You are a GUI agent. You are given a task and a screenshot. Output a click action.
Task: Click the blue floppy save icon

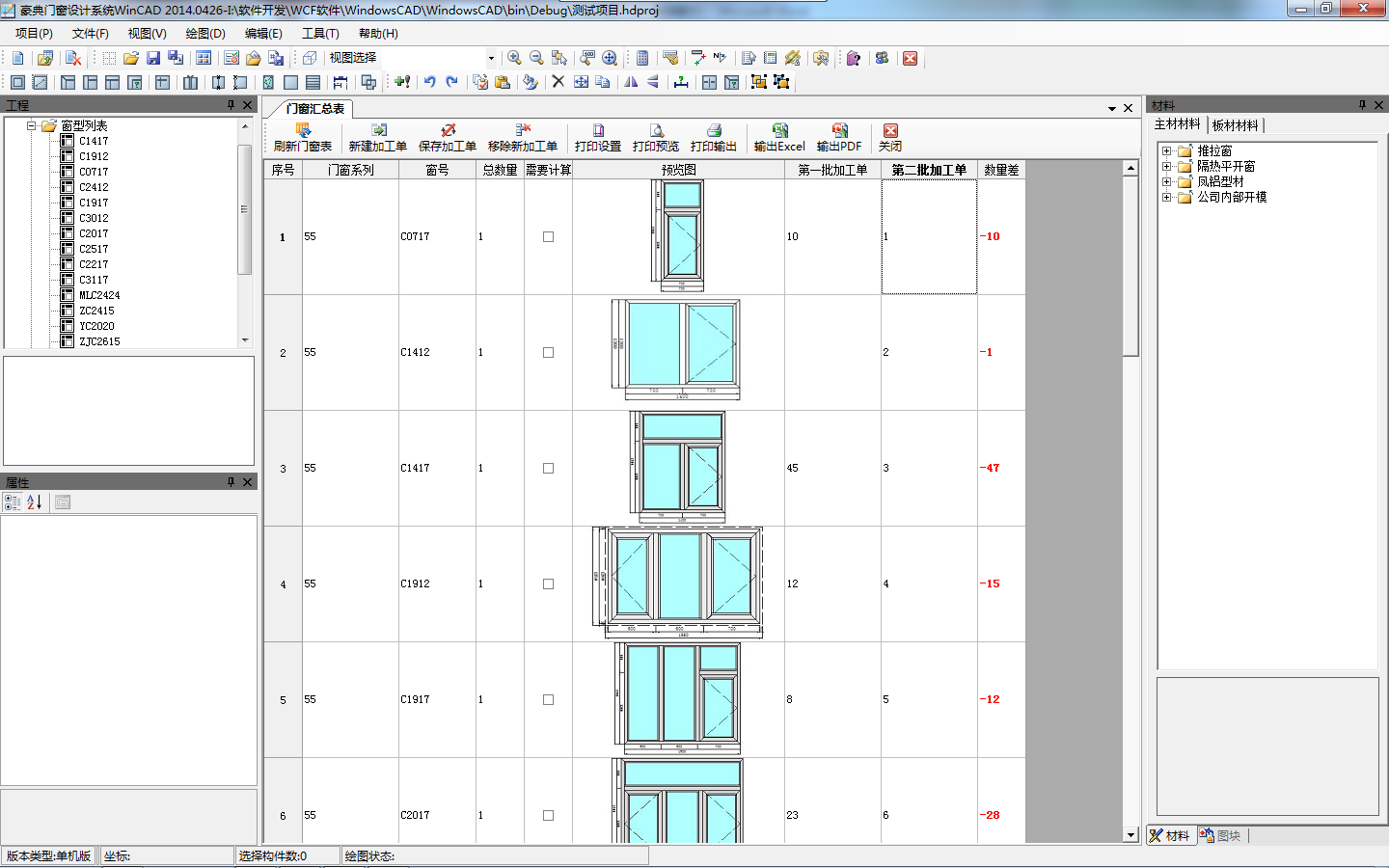click(x=153, y=58)
